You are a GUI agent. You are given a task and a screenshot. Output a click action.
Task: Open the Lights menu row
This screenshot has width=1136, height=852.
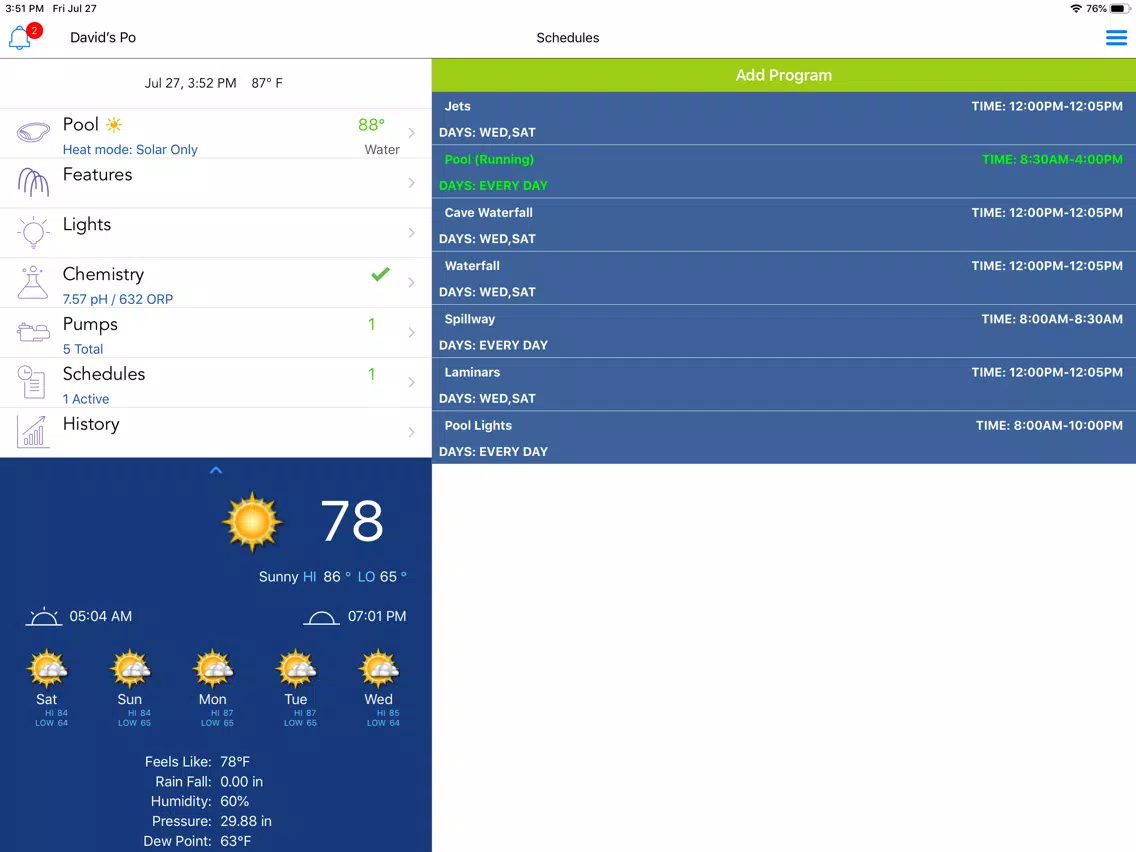[x=216, y=233]
